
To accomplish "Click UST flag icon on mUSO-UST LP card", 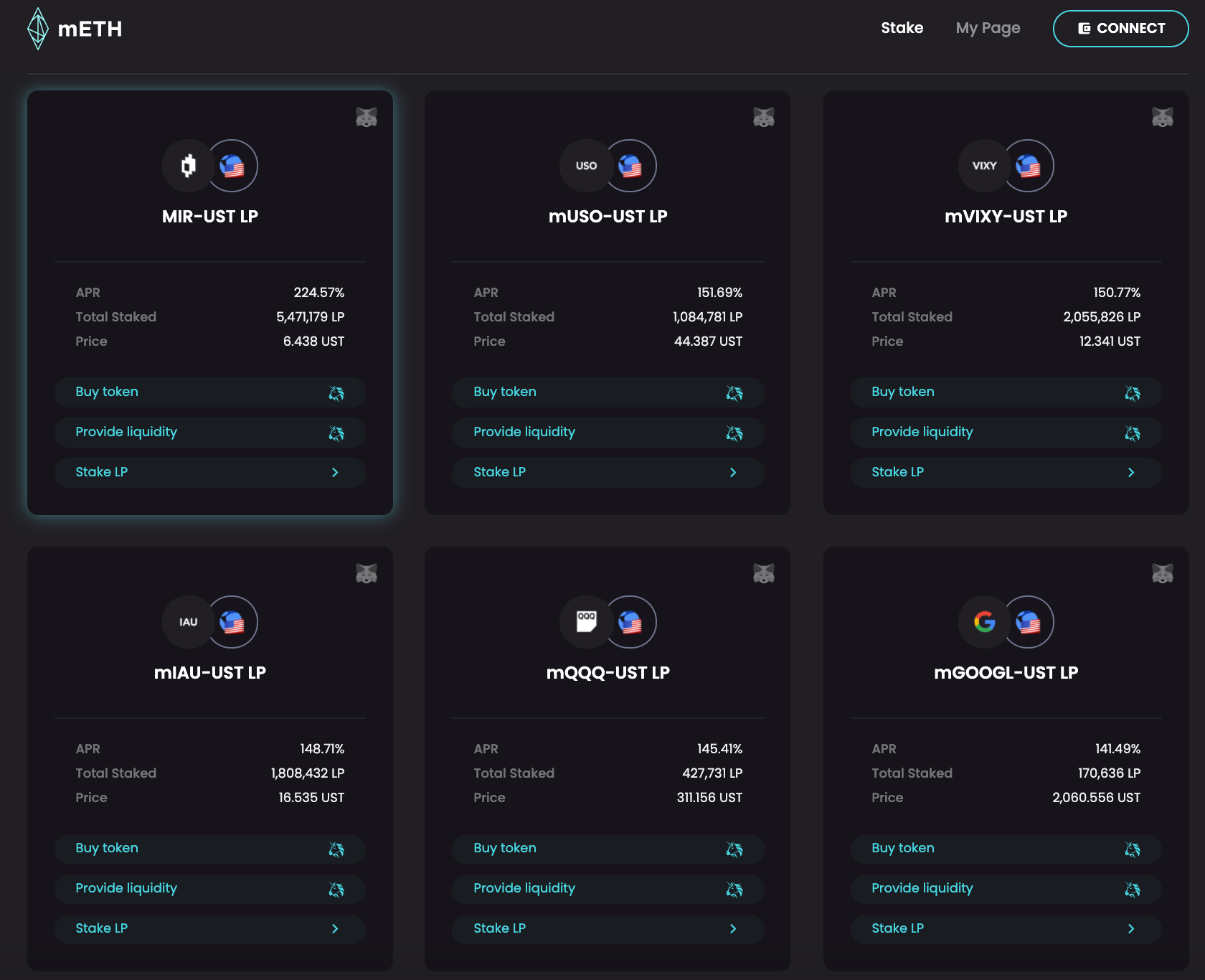I will 630,166.
